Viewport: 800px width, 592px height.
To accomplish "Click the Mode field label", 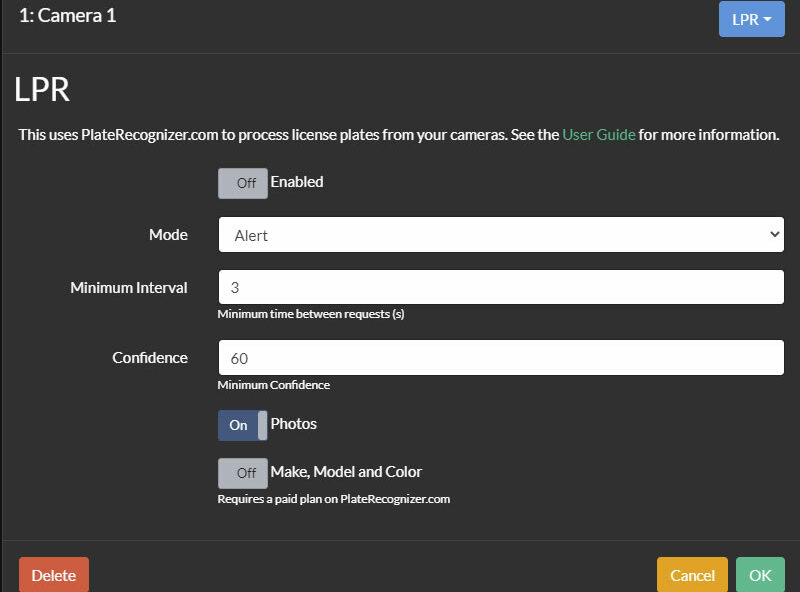I will point(168,235).
